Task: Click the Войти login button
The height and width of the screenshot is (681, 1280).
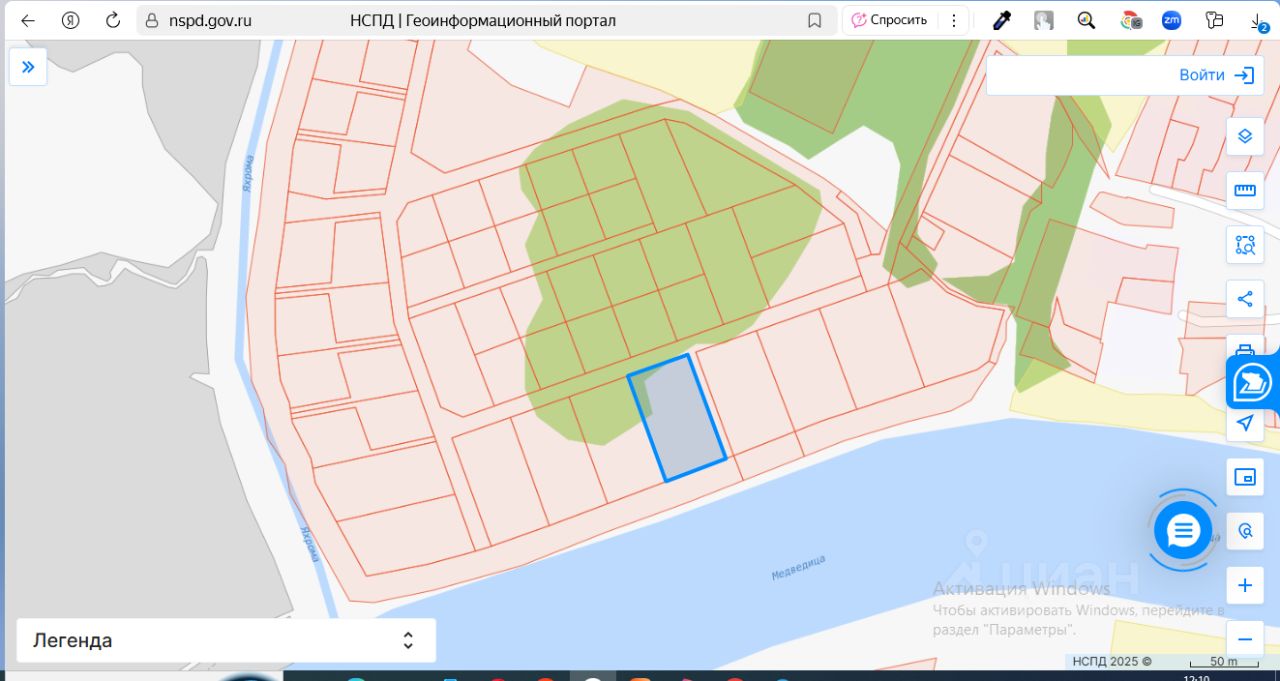Action: click(1125, 75)
